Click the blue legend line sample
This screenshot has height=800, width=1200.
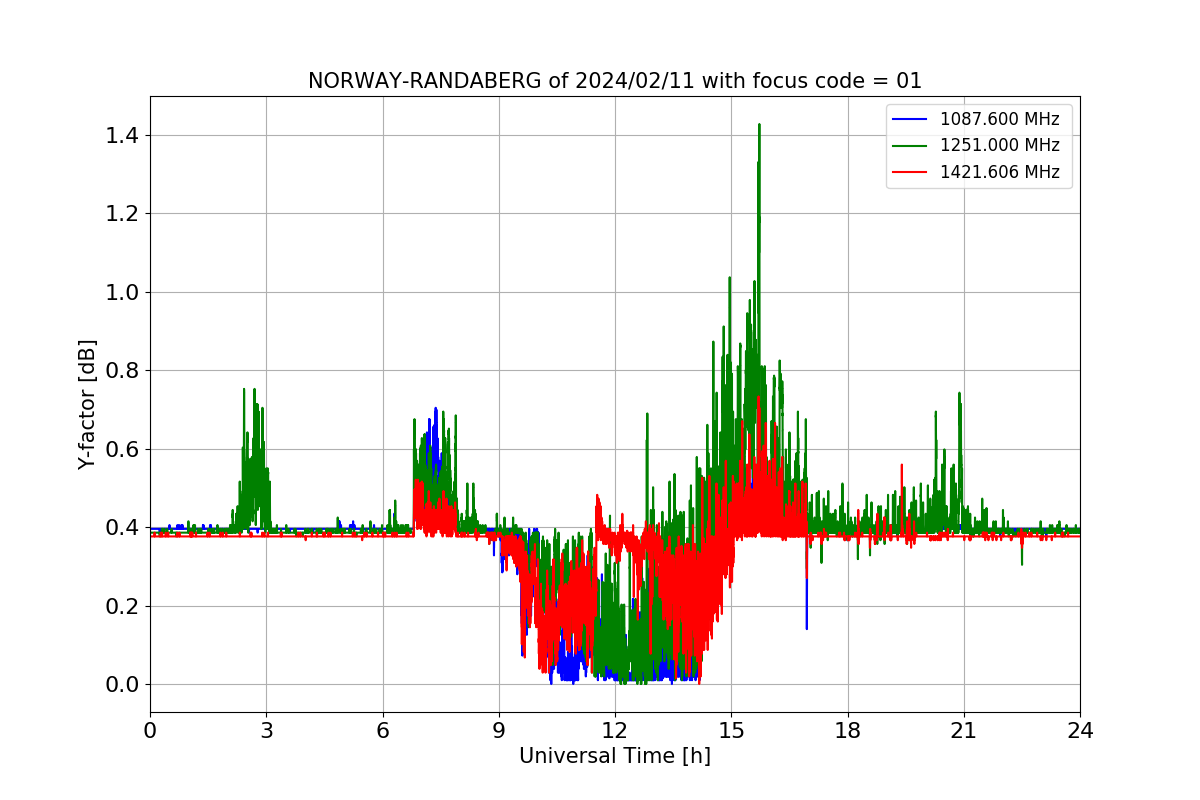[910, 119]
